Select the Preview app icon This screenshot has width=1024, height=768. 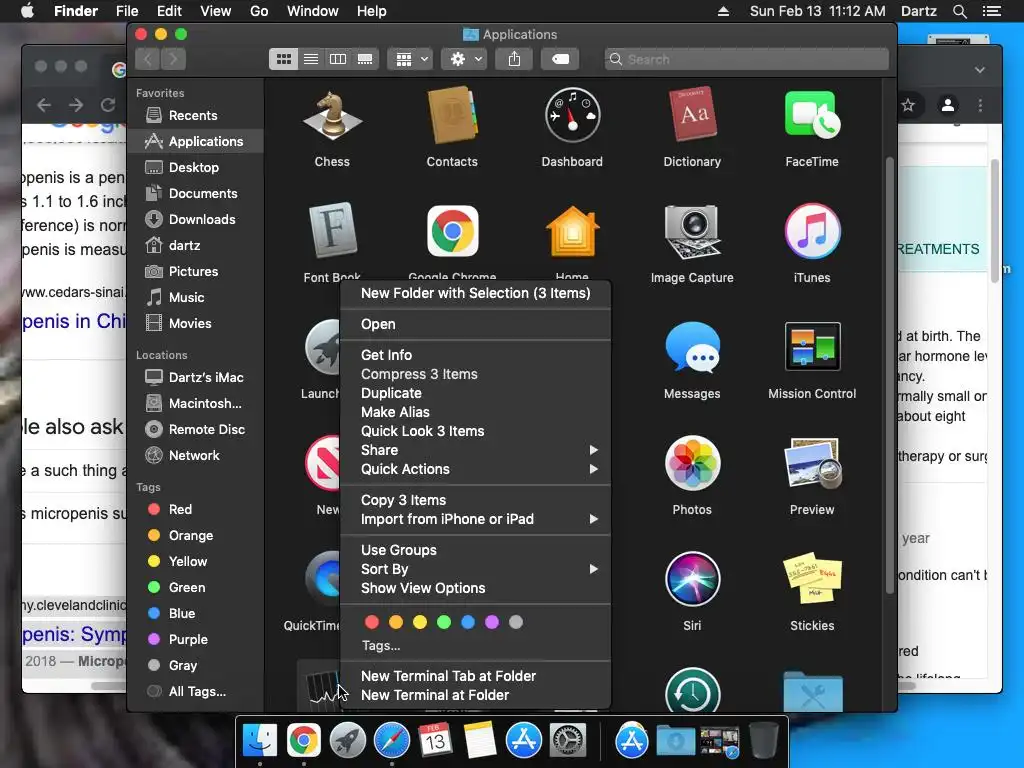coord(812,463)
